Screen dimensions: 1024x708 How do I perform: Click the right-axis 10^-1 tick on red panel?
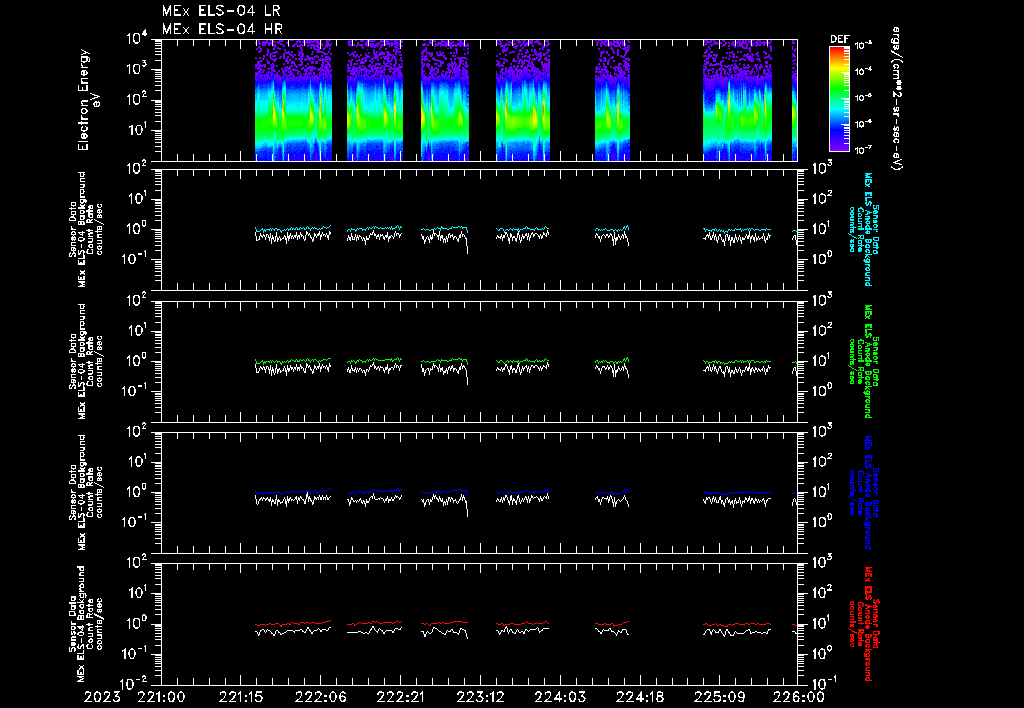click(824, 682)
